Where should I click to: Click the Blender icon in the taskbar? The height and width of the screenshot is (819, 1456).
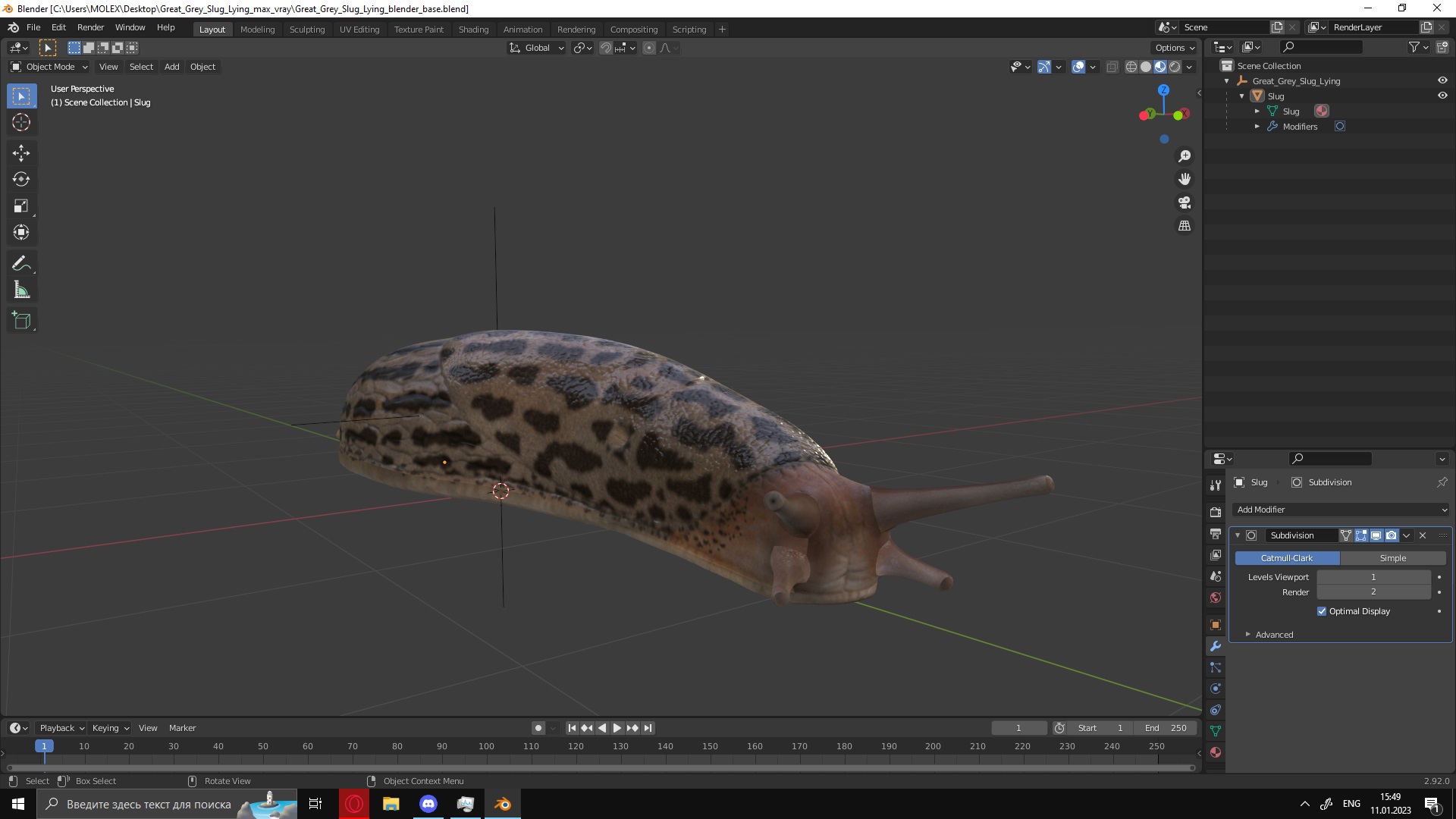pyautogui.click(x=503, y=804)
